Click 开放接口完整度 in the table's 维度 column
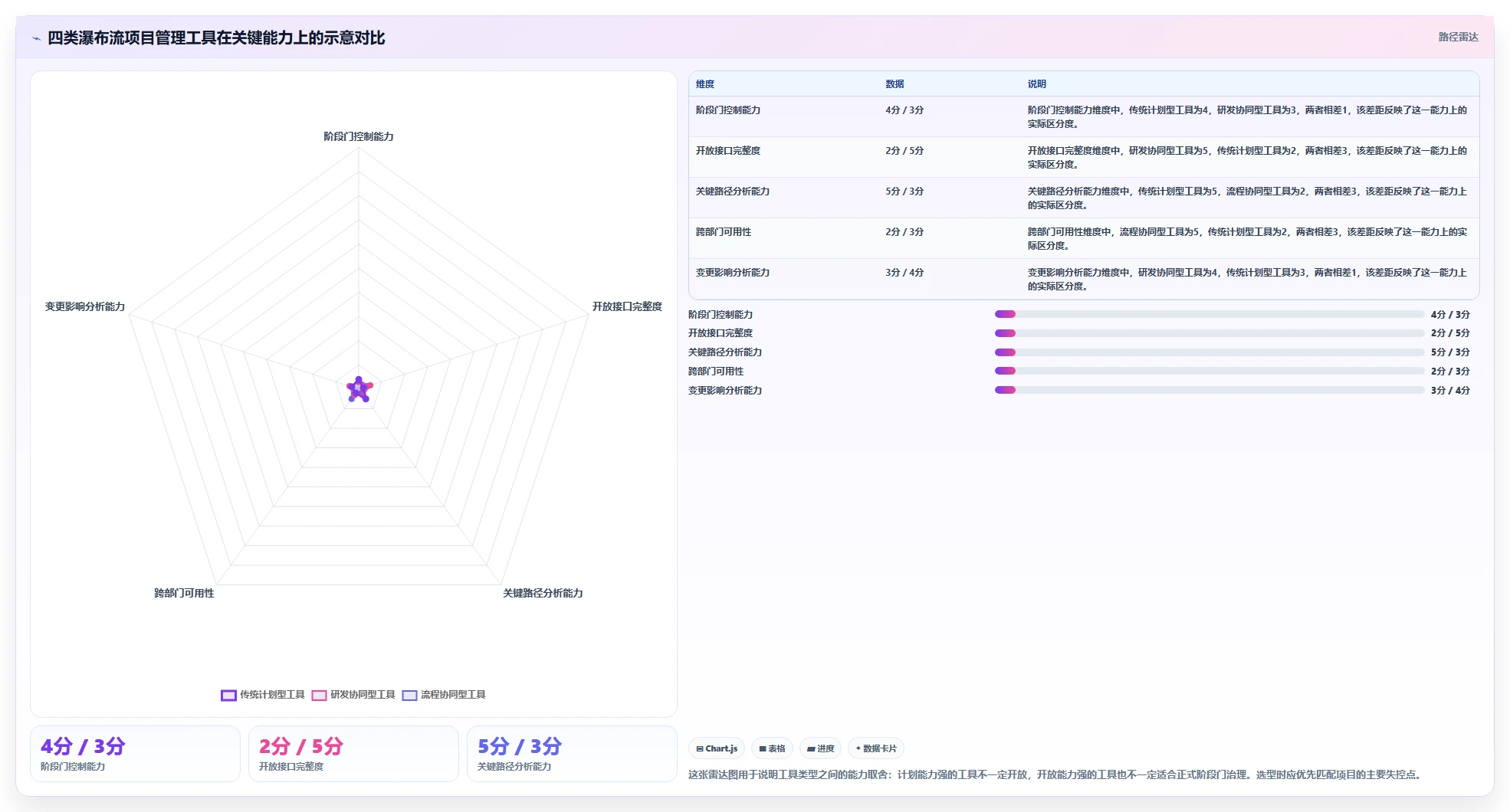The image size is (1510, 812). pos(728,151)
